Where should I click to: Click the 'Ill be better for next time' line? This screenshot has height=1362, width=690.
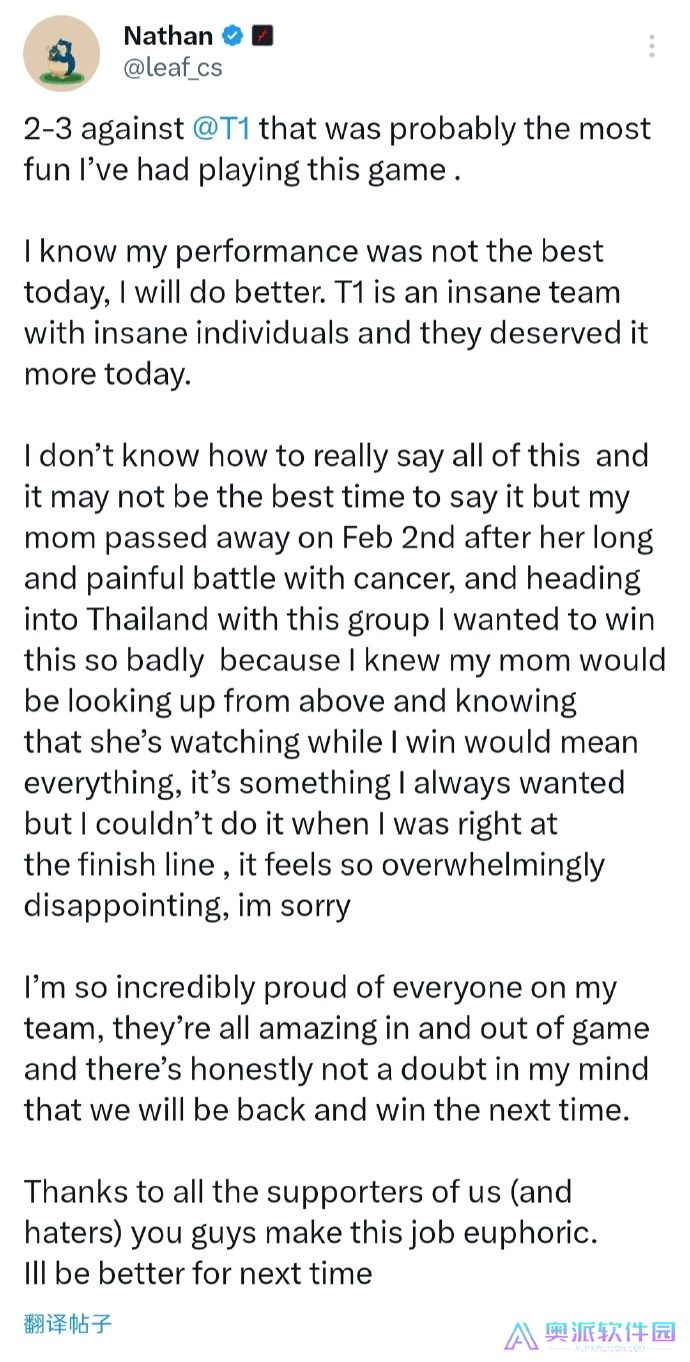[198, 1273]
